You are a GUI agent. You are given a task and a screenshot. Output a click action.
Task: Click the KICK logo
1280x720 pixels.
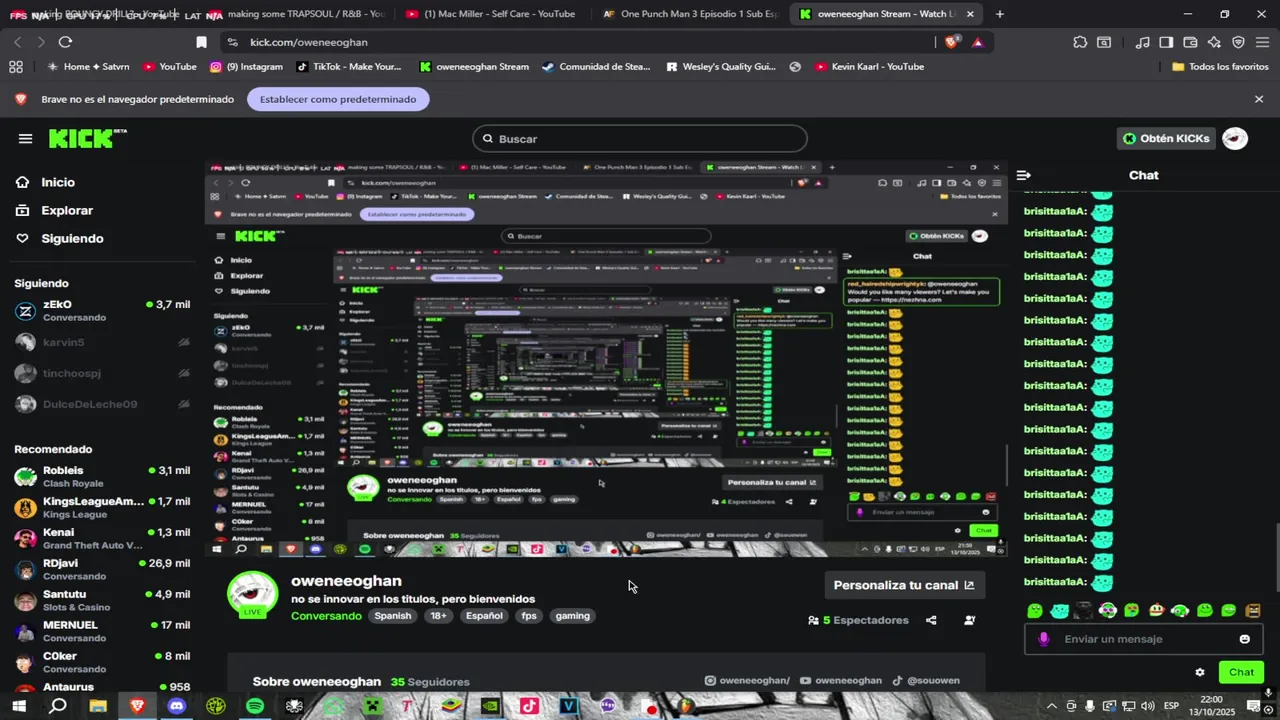[87, 139]
